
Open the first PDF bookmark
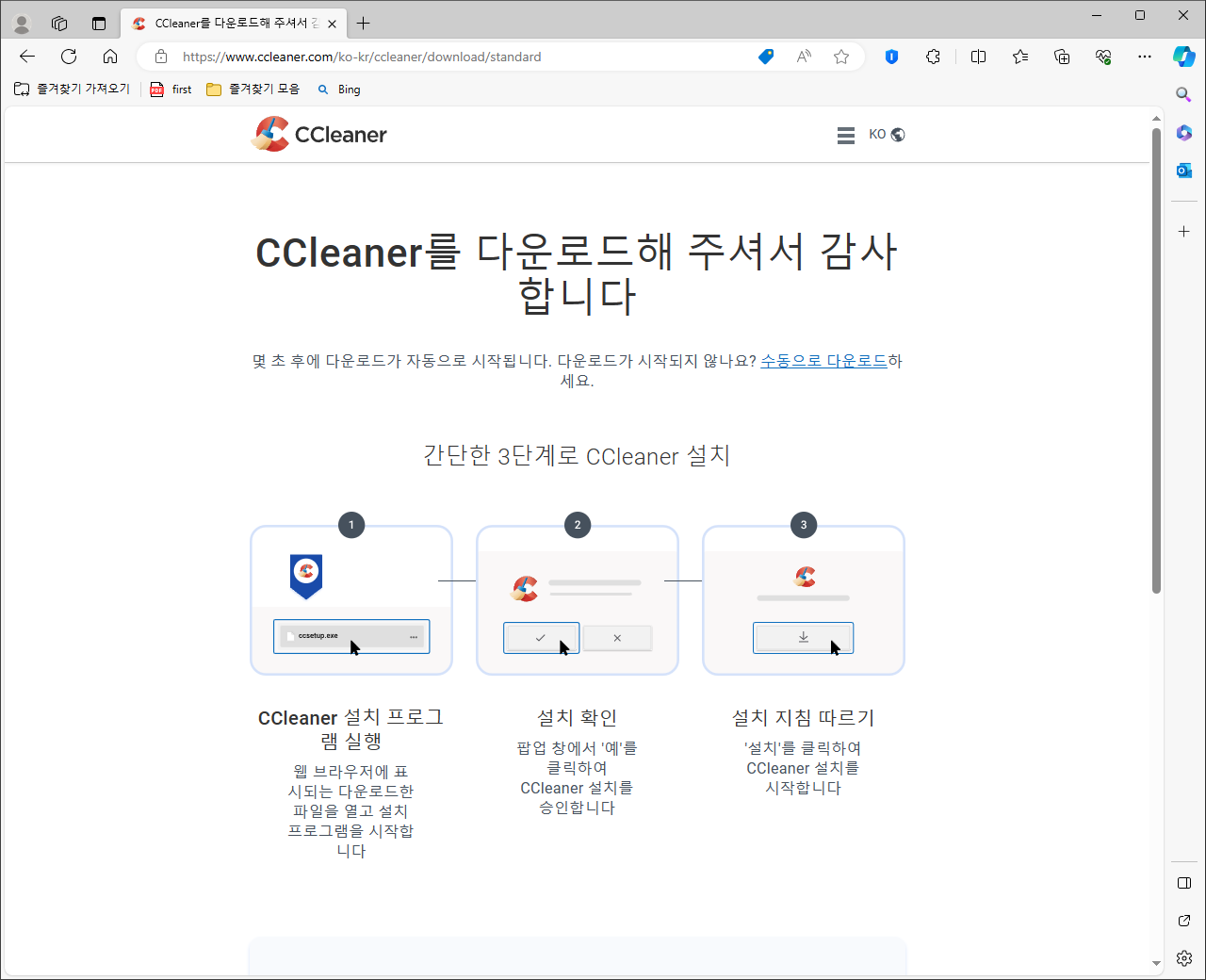click(171, 89)
